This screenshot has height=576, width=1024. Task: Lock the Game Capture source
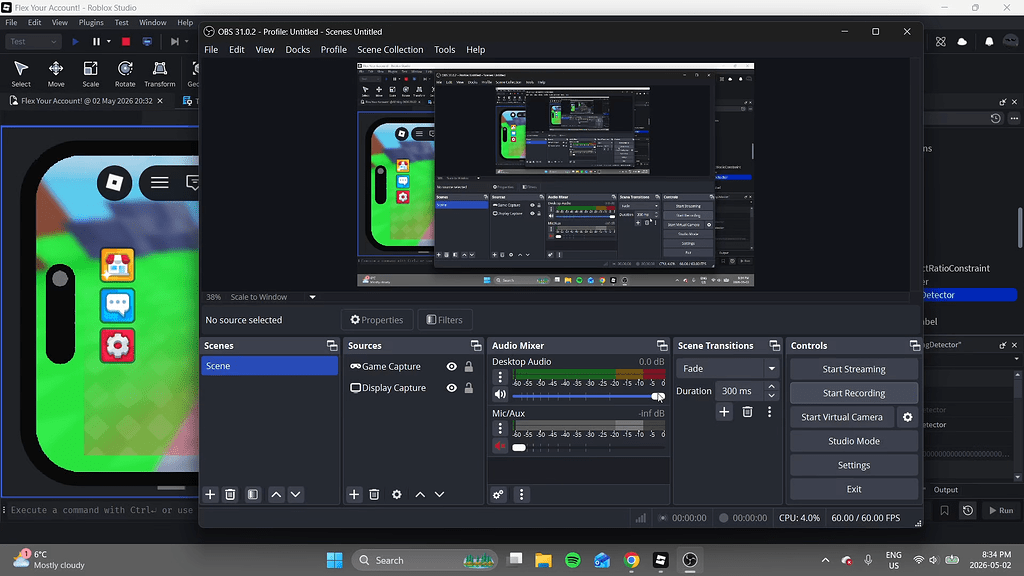tap(469, 366)
